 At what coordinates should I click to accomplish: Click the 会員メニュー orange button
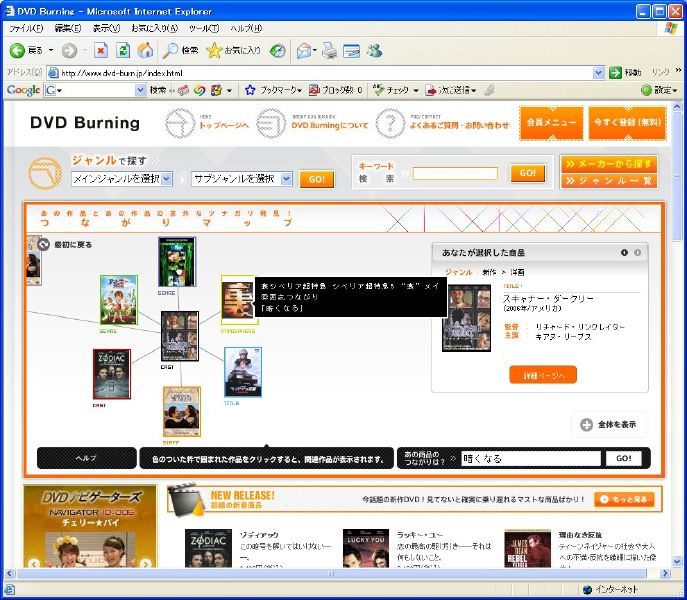pos(550,123)
